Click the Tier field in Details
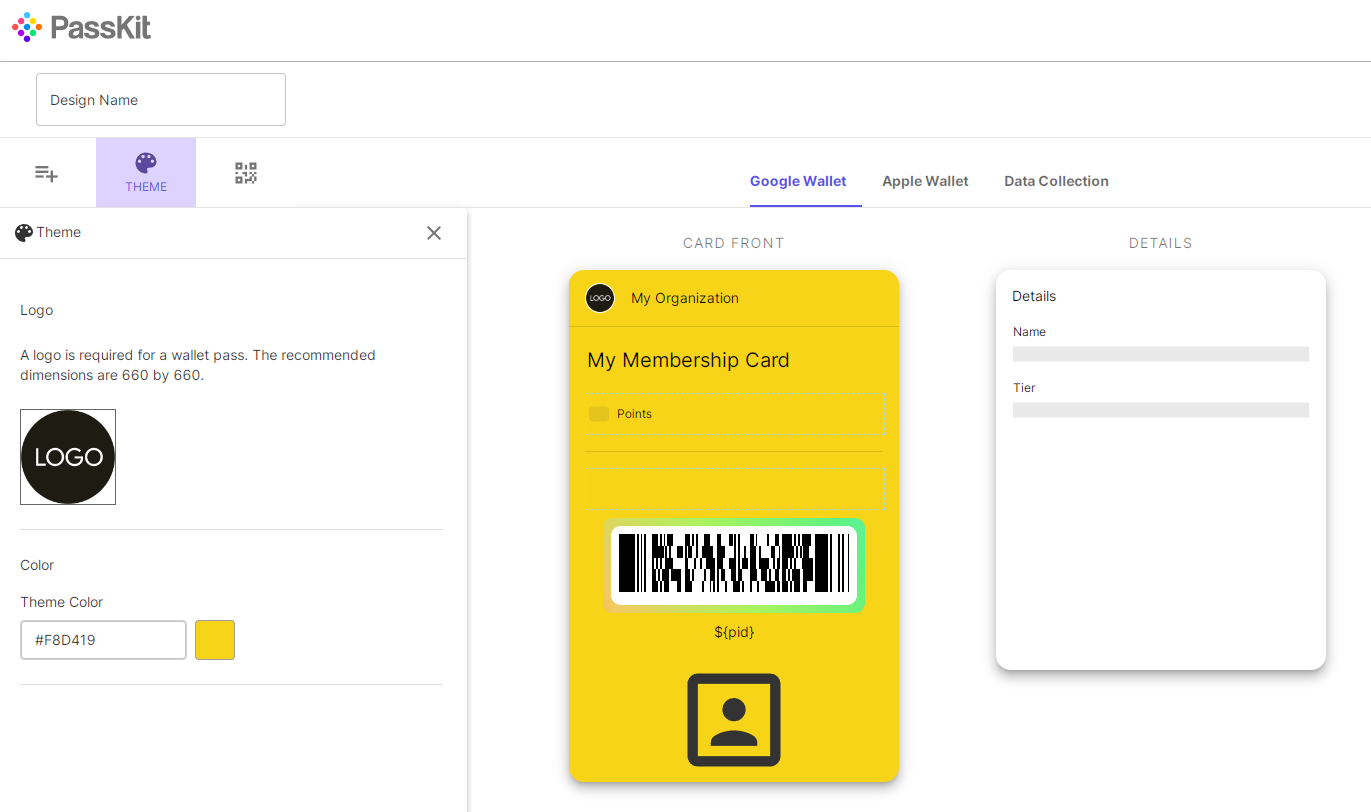1371x812 pixels. click(x=1161, y=401)
